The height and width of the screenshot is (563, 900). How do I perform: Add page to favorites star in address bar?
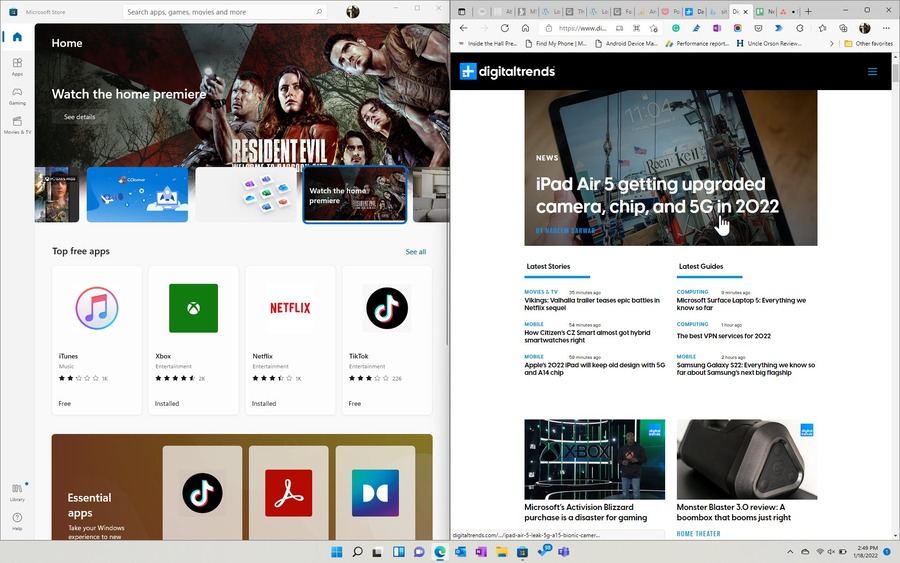click(653, 28)
